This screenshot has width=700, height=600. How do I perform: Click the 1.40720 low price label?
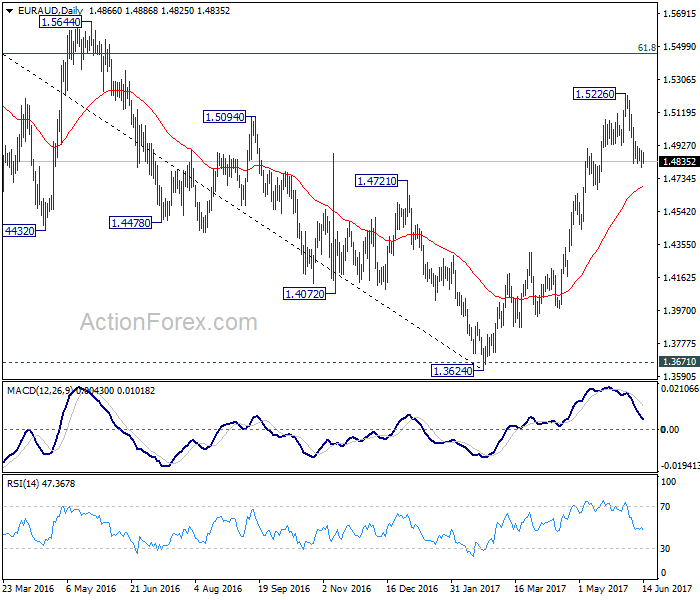click(x=304, y=294)
